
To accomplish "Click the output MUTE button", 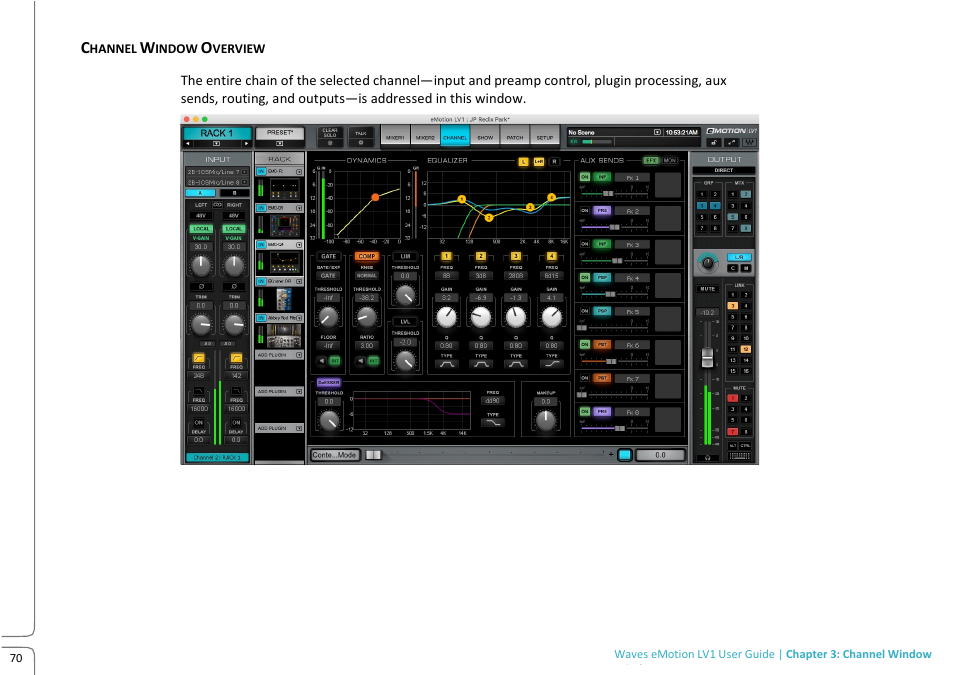I will pos(707,289).
